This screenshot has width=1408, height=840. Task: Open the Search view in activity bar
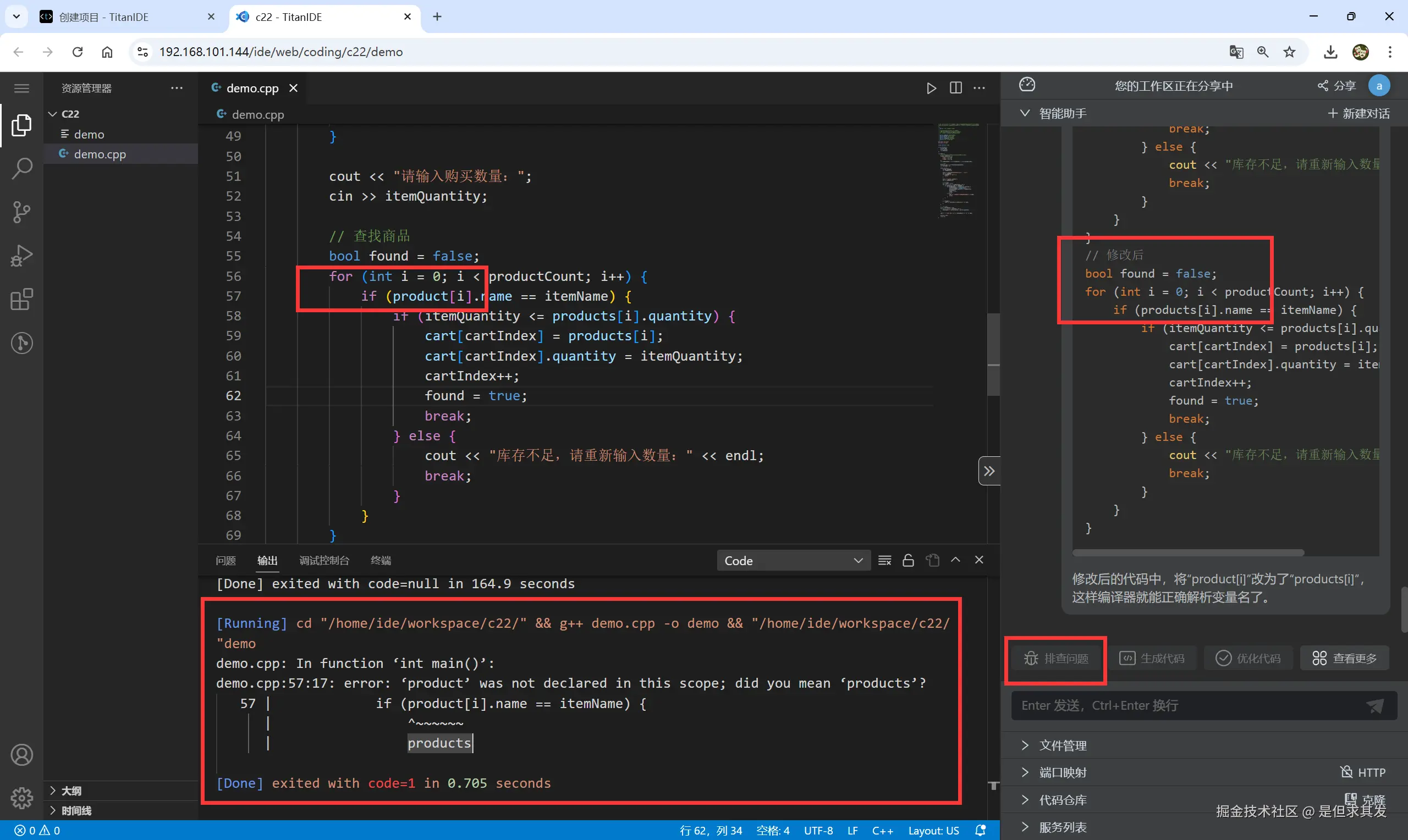coord(21,168)
